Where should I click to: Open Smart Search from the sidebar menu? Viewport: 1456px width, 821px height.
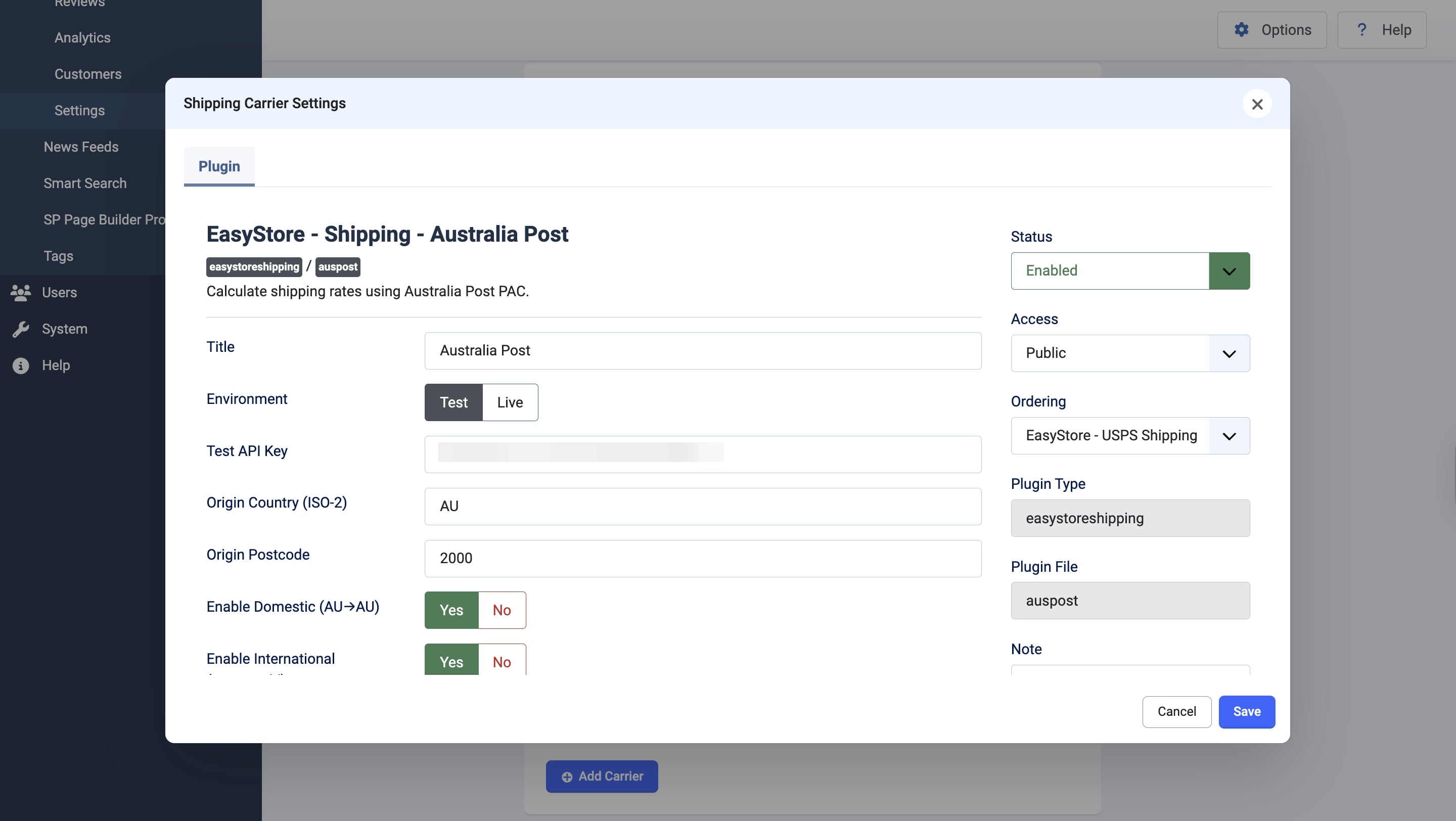85,183
